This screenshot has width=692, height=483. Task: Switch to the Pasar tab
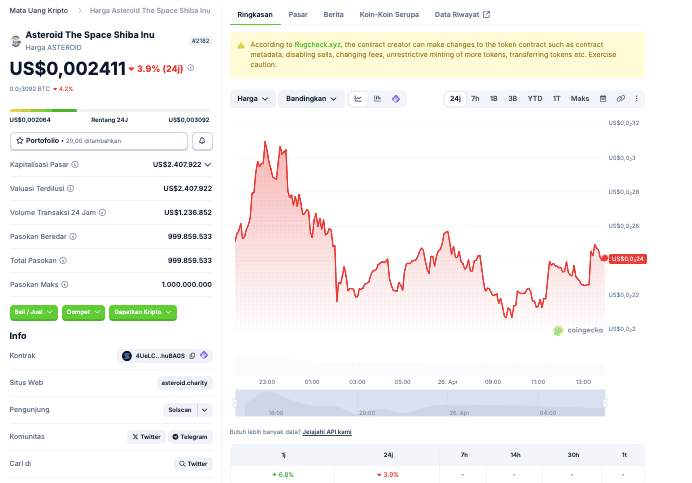[x=298, y=15]
